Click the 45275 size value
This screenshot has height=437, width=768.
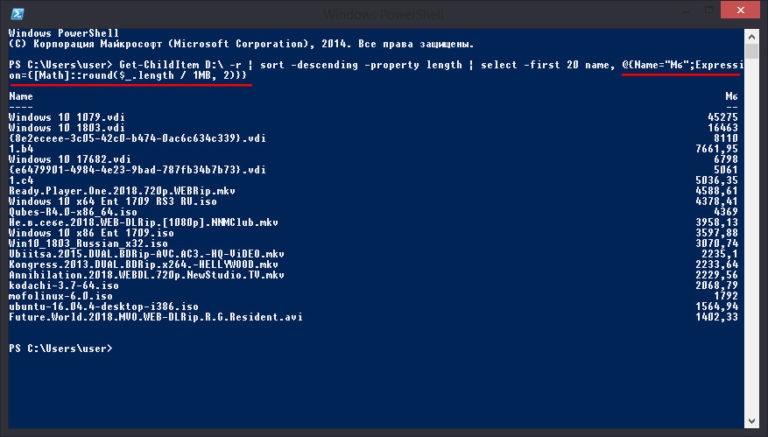721,118
